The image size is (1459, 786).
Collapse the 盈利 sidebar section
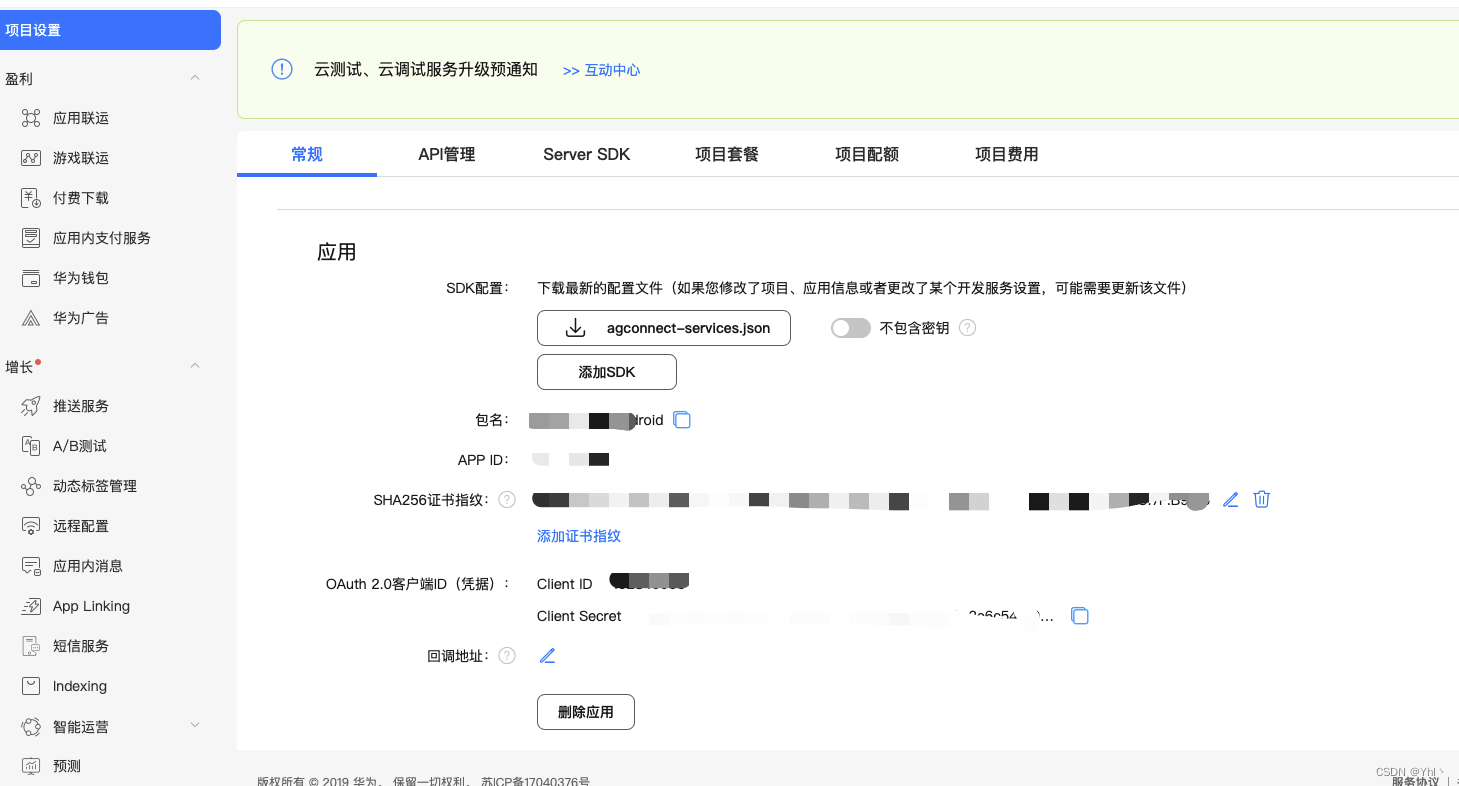tap(194, 78)
